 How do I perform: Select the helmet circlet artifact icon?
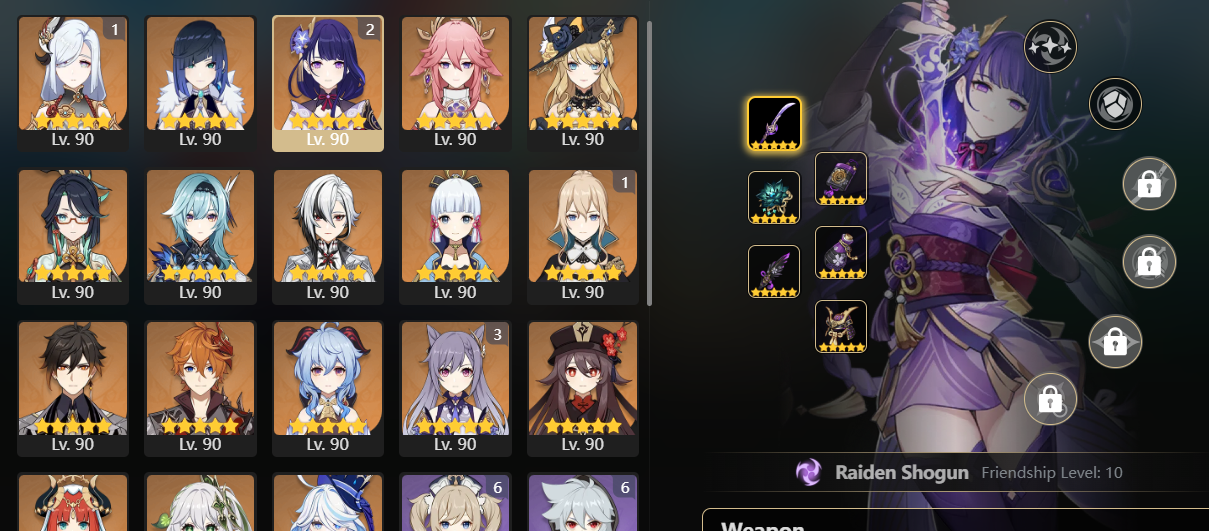pos(841,327)
